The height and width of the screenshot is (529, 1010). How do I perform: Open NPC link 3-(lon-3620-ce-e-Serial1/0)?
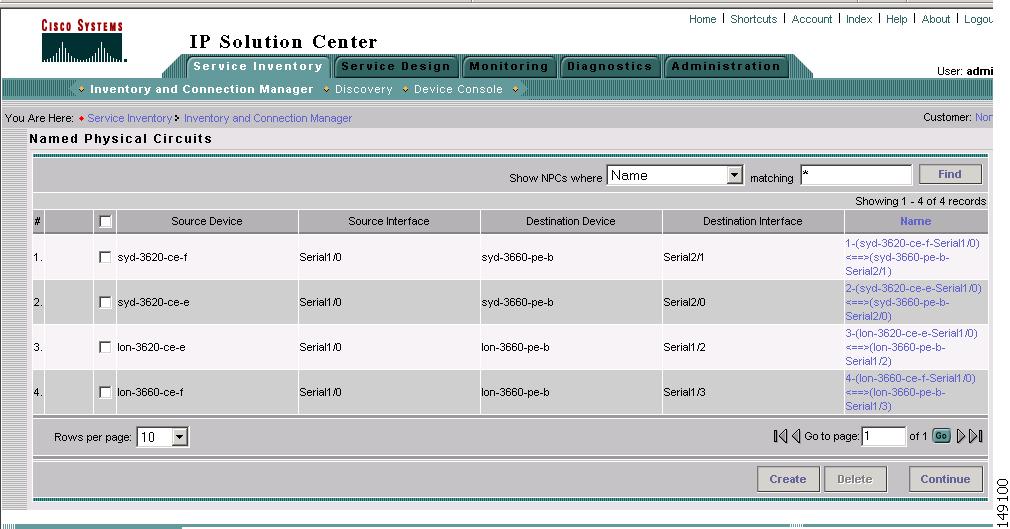click(x=911, y=347)
